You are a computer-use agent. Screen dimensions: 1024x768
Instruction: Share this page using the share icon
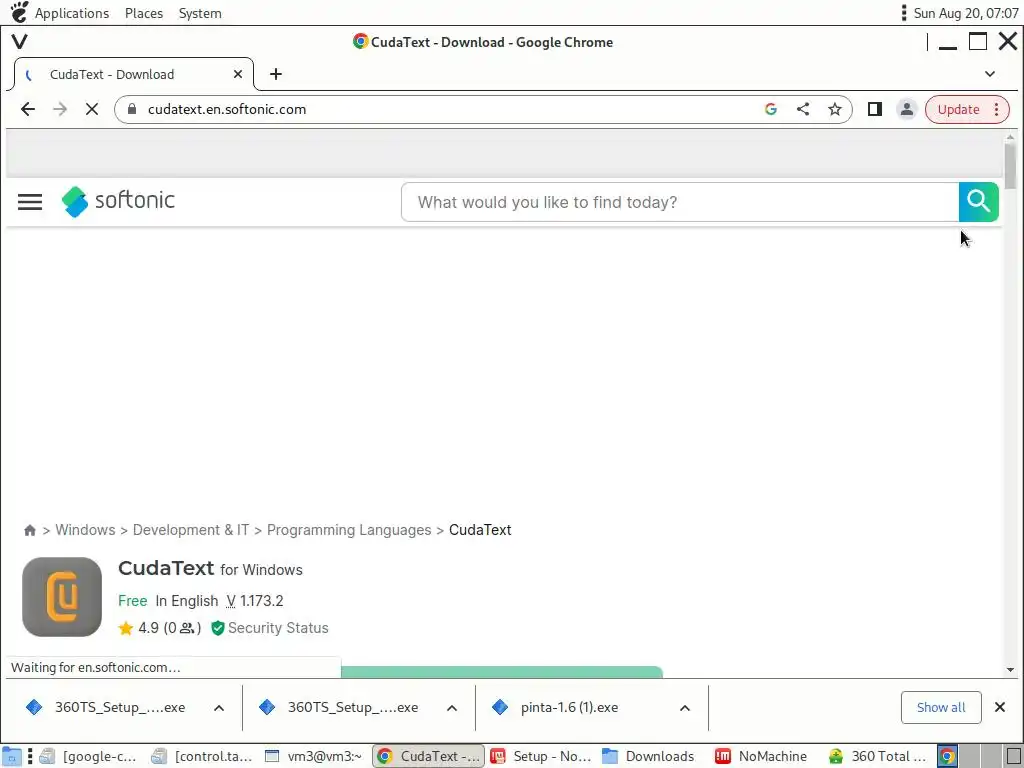click(803, 109)
